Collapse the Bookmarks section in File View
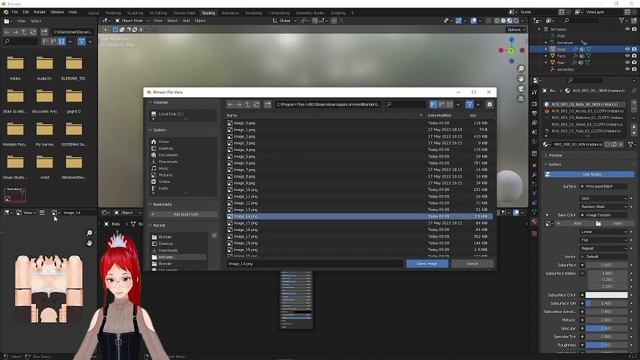Image resolution: width=640 pixels, height=360 pixels. click(150, 204)
